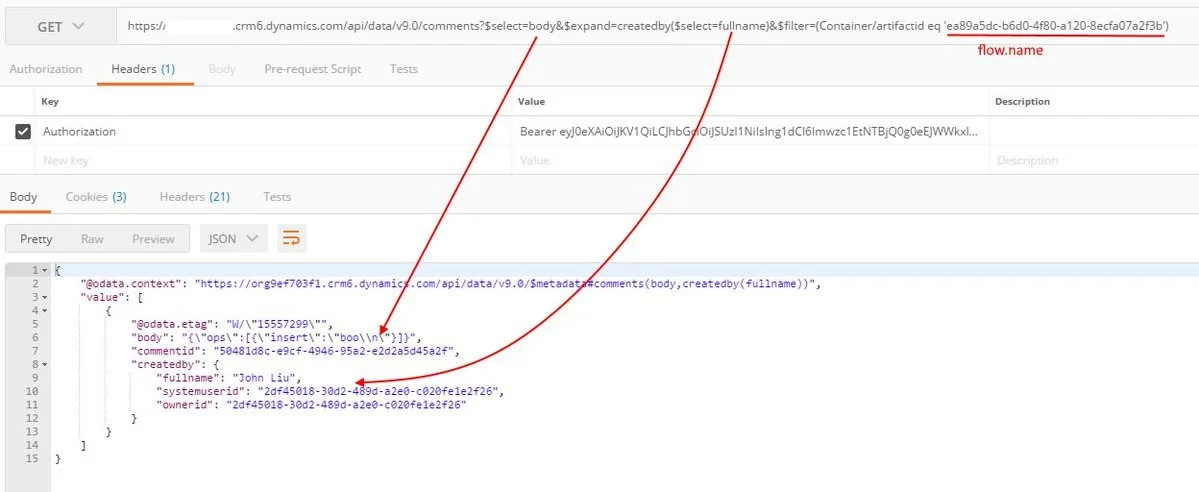Switch to Preview response view

pos(153,239)
